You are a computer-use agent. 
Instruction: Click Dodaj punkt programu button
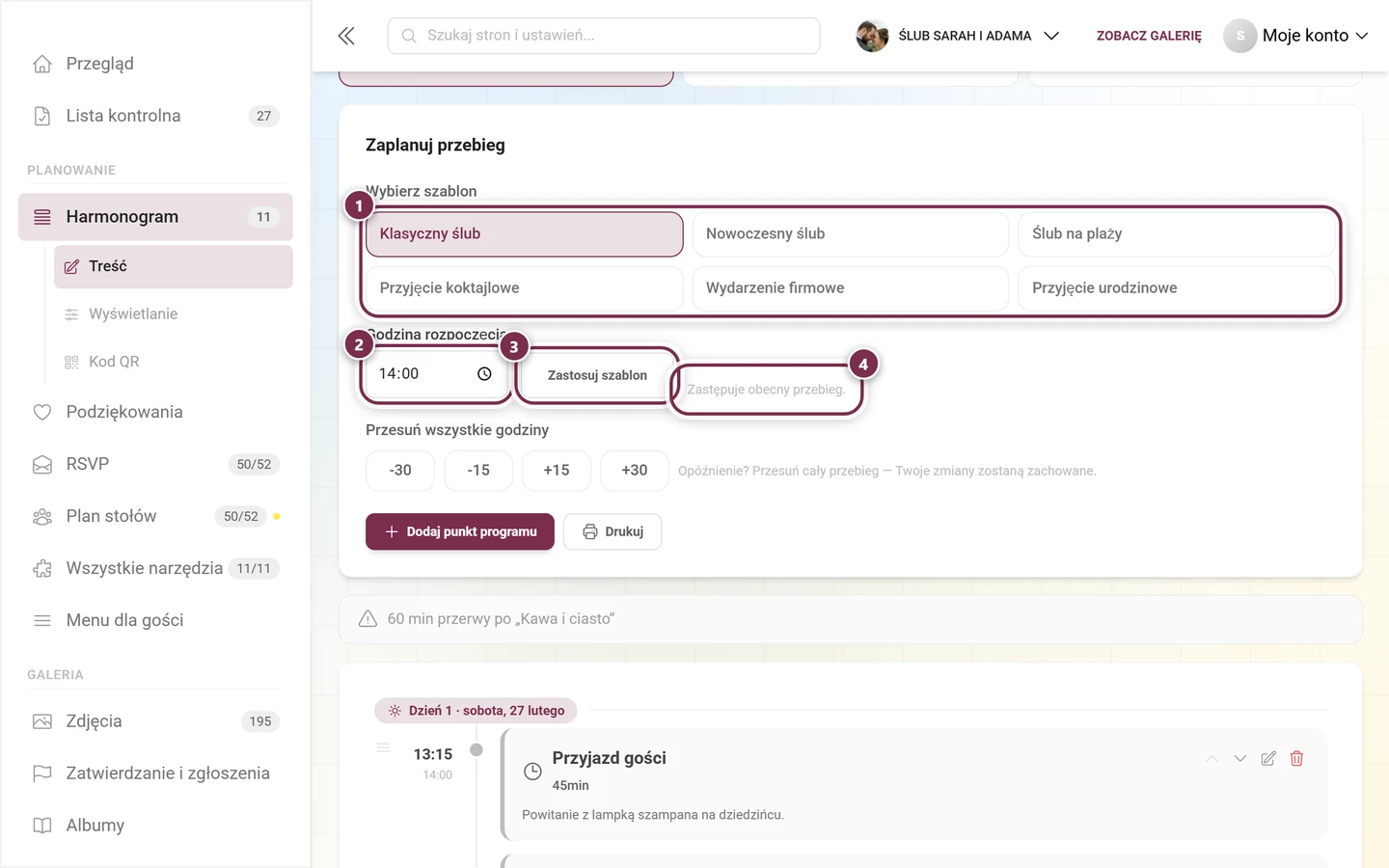point(460,531)
